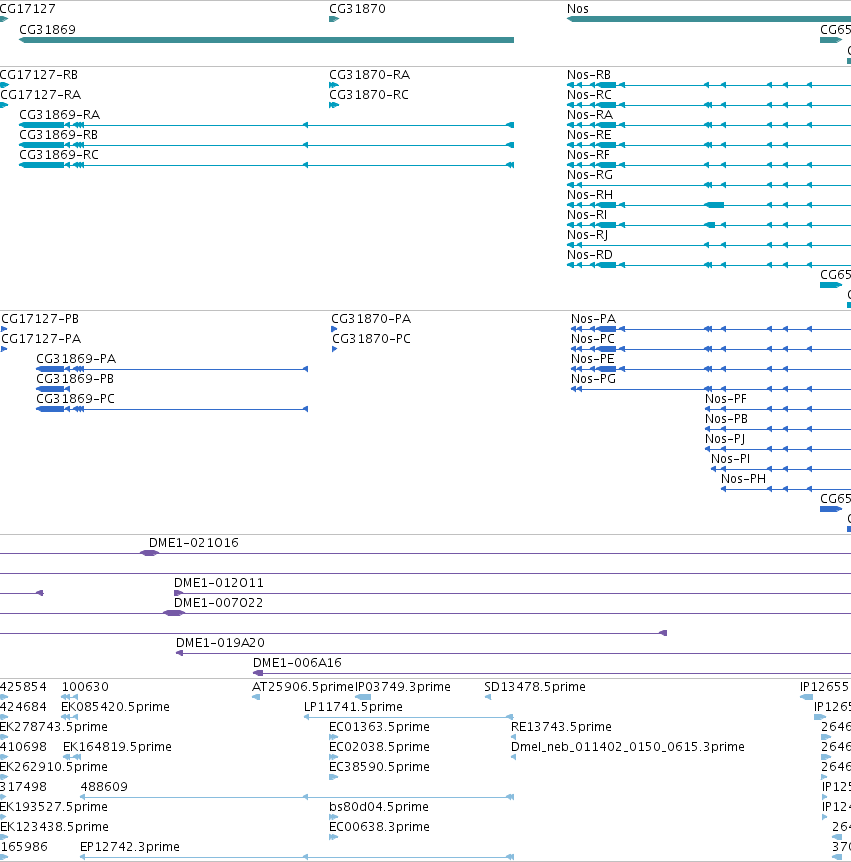The height and width of the screenshot is (862, 851).
Task: Click the 488609 EST label
Action: click(104, 787)
